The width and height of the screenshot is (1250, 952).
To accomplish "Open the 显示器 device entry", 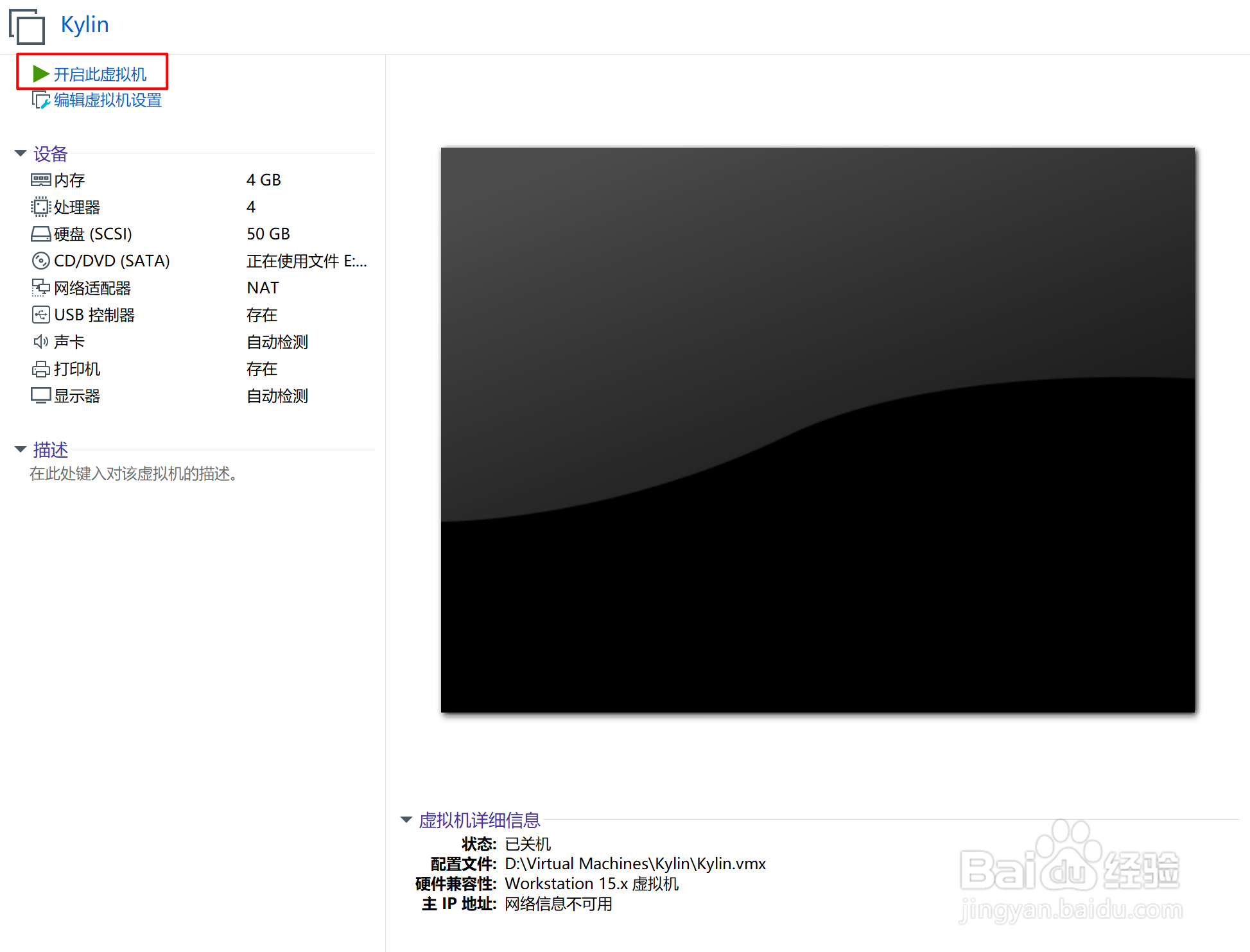I will [x=77, y=396].
